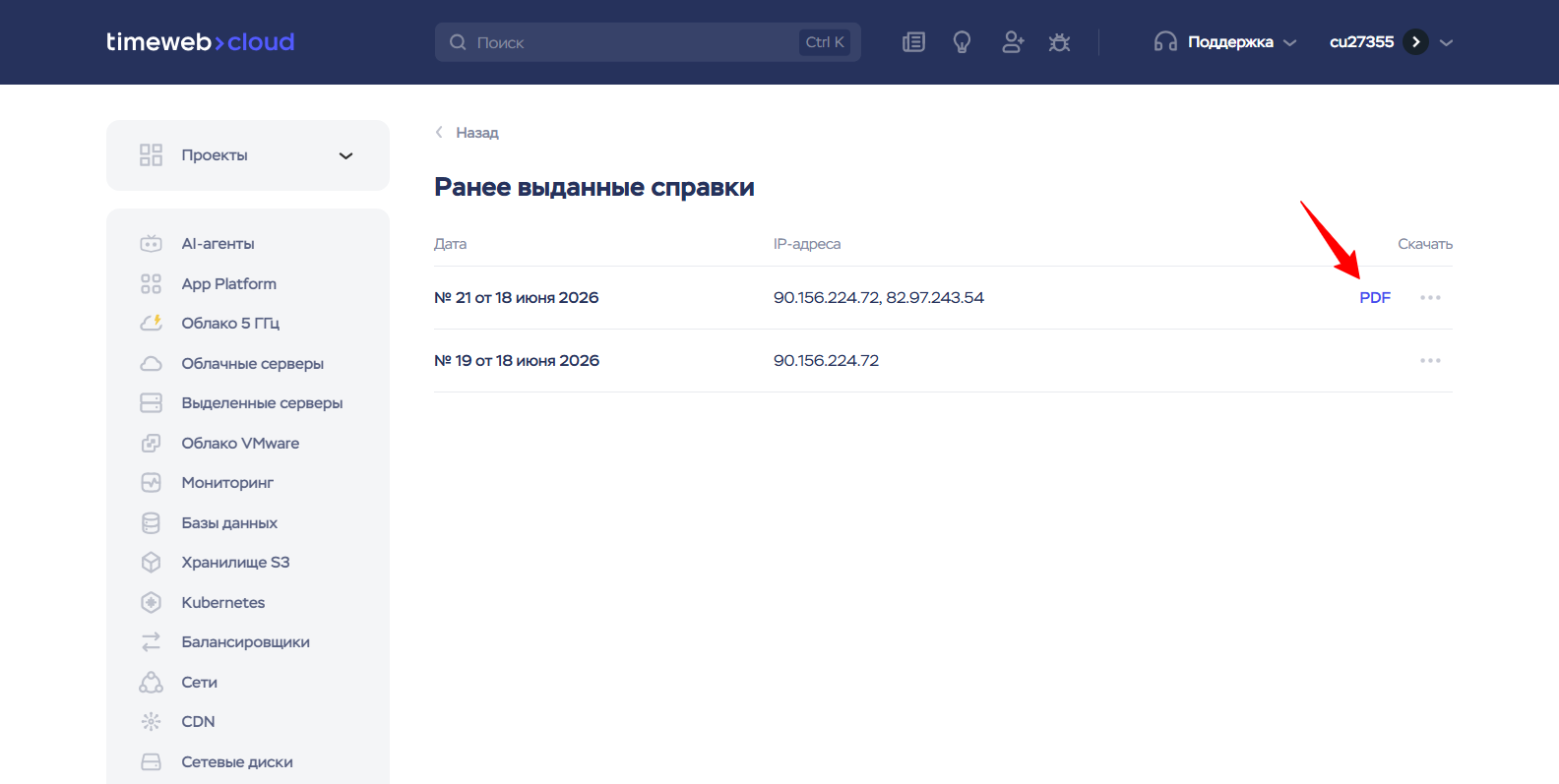
Task: Focus the Поиск search field
Action: click(648, 42)
